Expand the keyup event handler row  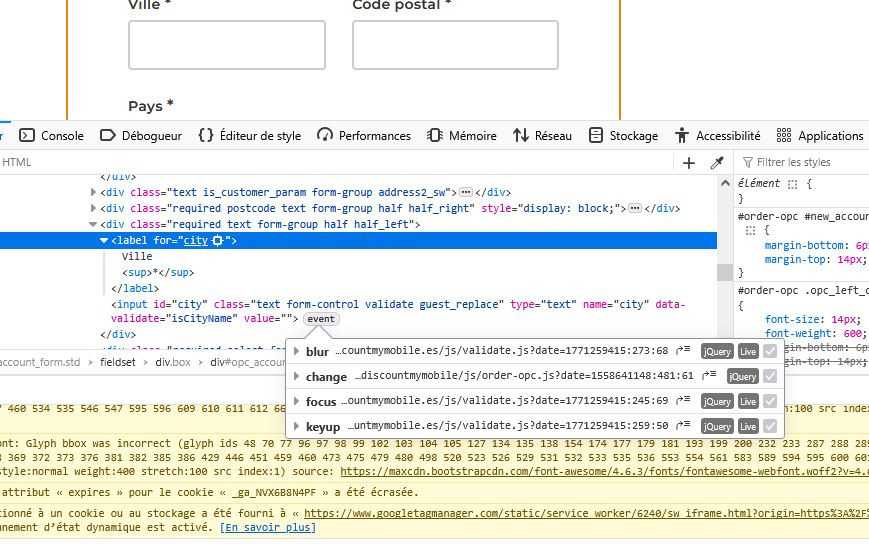pos(295,427)
